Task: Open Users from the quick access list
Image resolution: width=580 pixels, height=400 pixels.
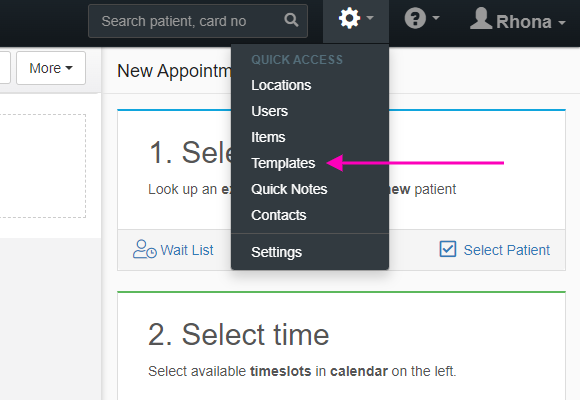Action: tap(269, 111)
